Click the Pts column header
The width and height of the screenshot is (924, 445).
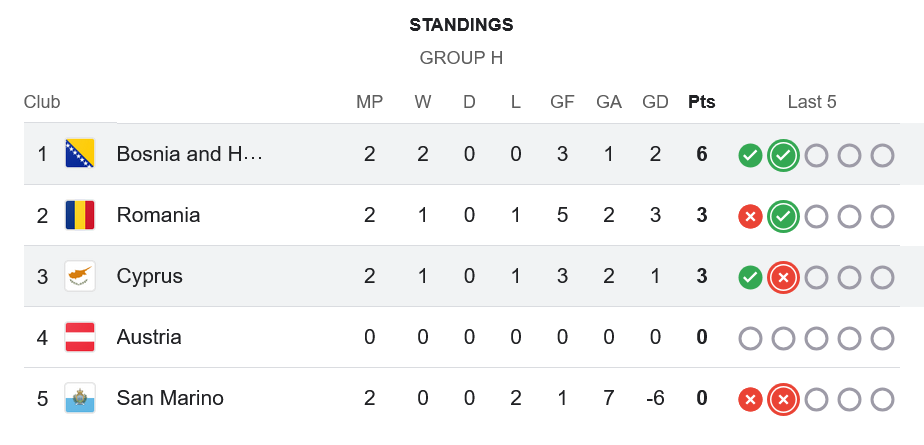click(x=702, y=102)
